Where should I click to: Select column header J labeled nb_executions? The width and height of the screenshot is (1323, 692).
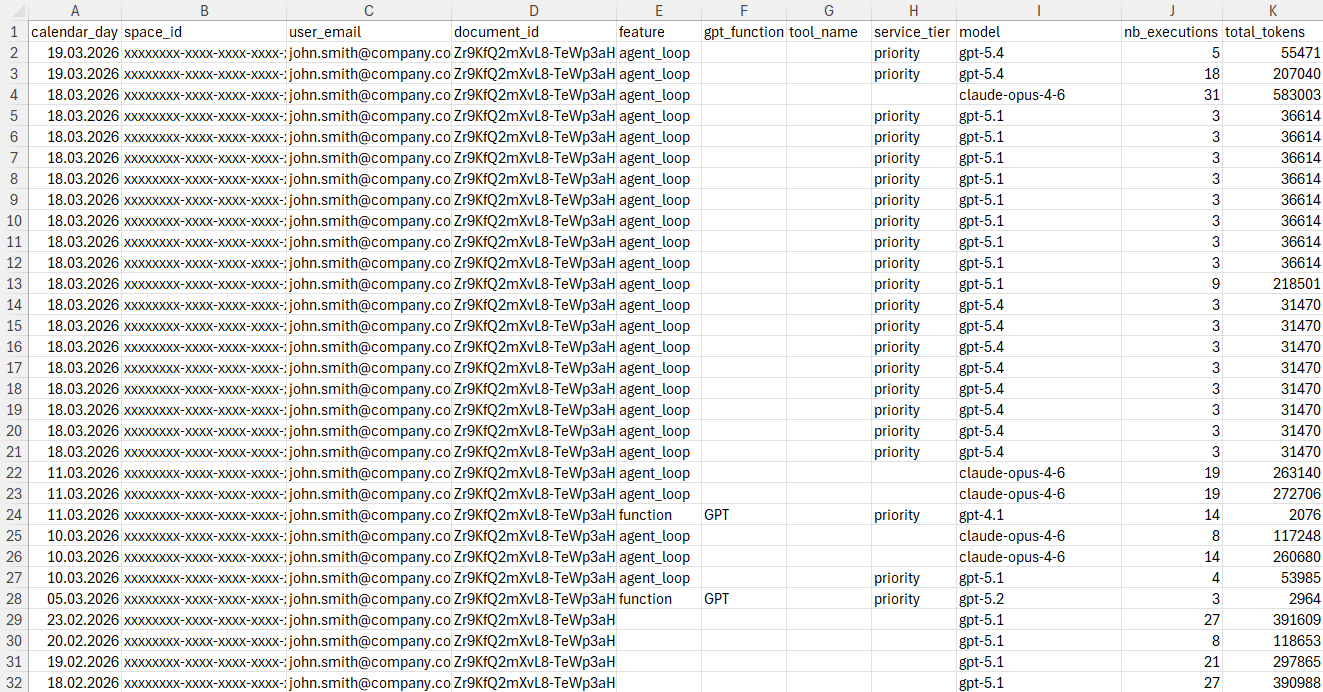point(1171,10)
